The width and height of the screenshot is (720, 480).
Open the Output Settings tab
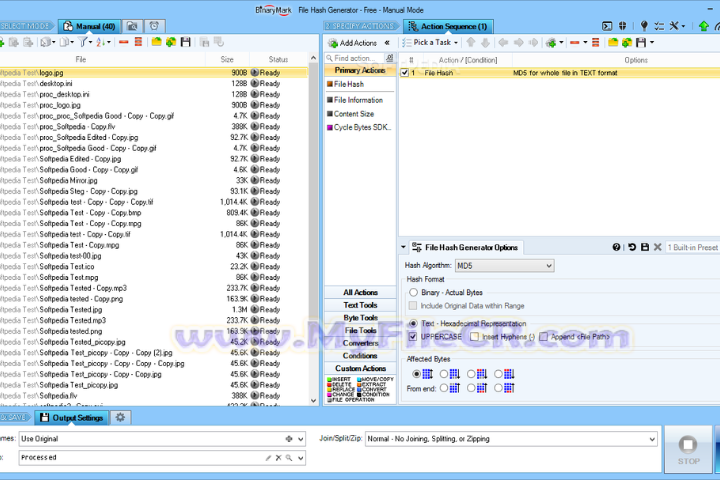(x=72, y=418)
